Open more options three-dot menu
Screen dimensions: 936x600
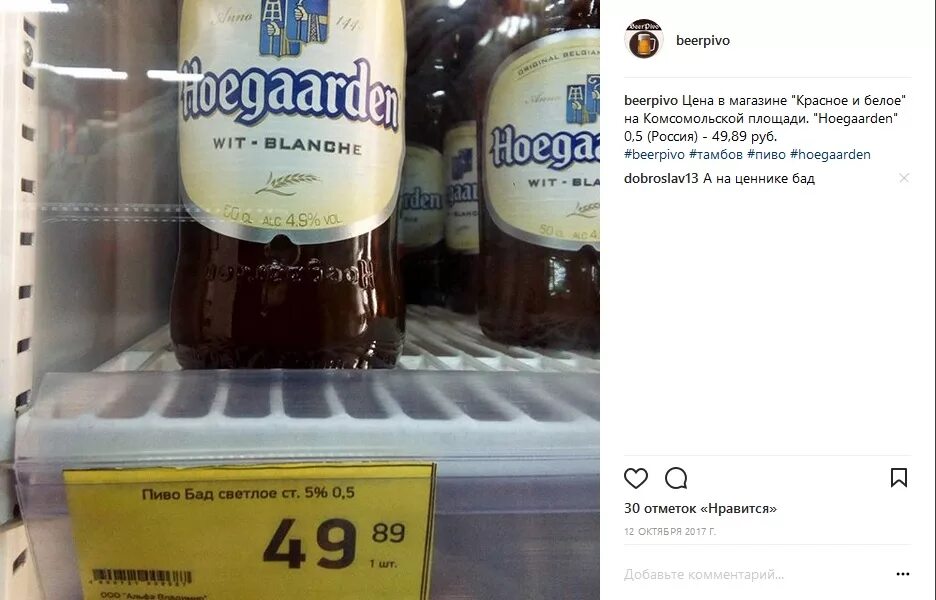(x=903, y=574)
